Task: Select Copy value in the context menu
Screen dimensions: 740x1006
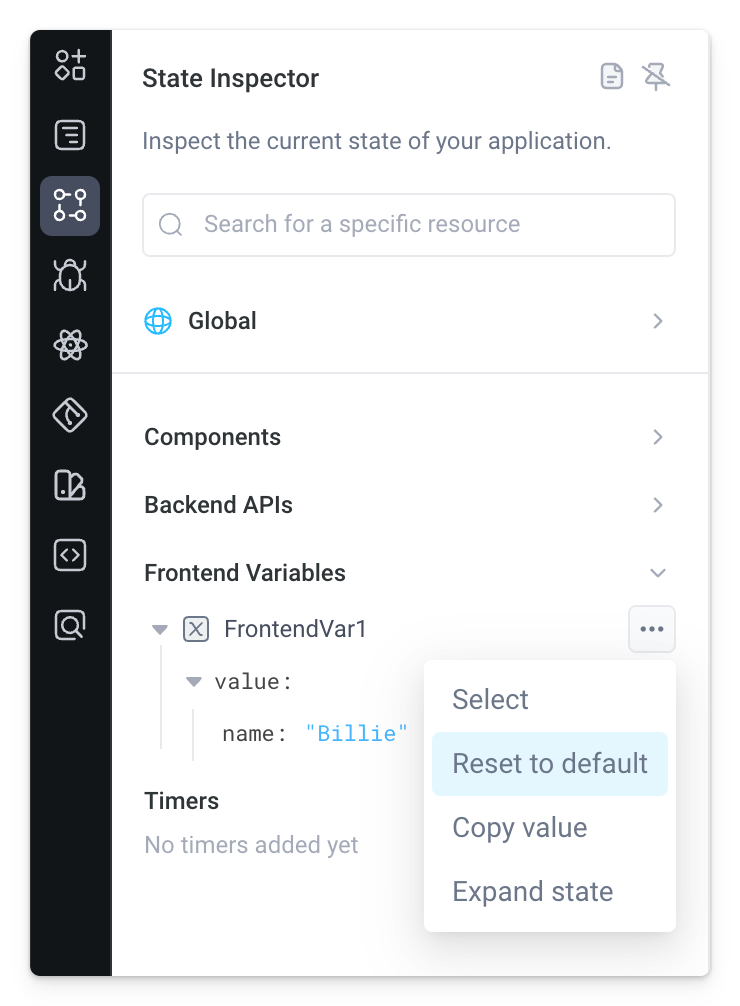Action: (519, 827)
